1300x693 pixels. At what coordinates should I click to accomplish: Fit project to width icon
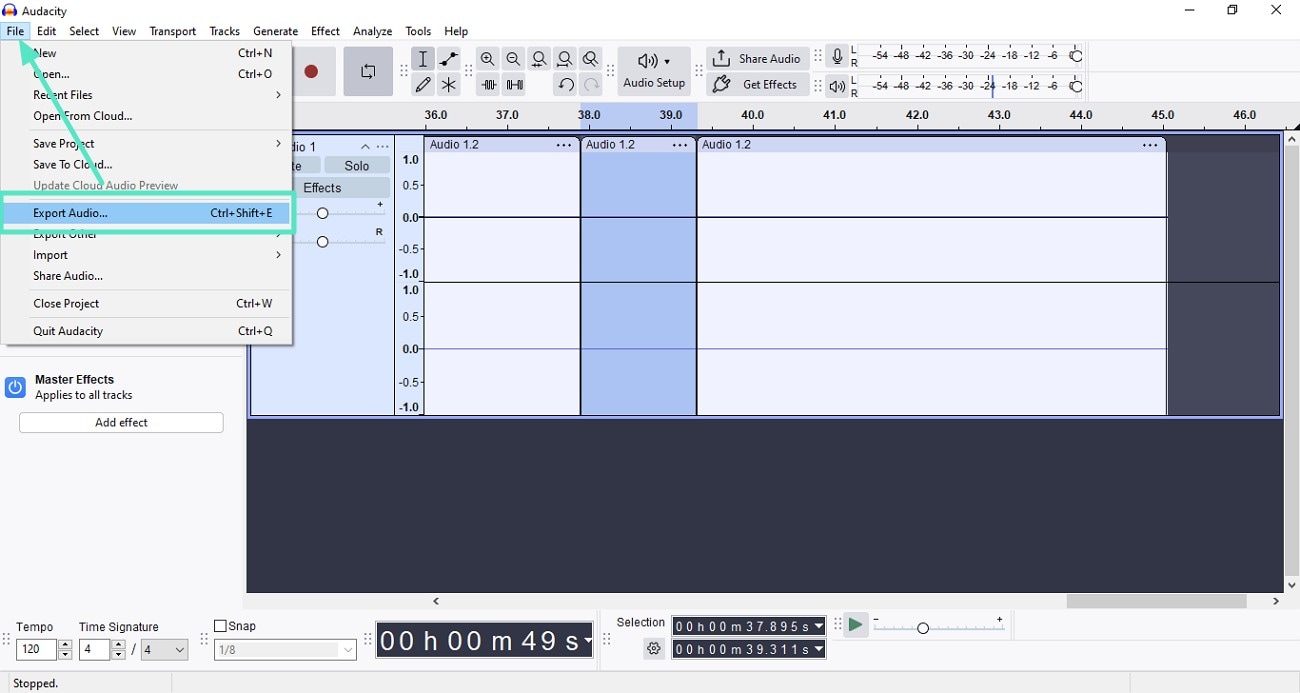point(565,59)
